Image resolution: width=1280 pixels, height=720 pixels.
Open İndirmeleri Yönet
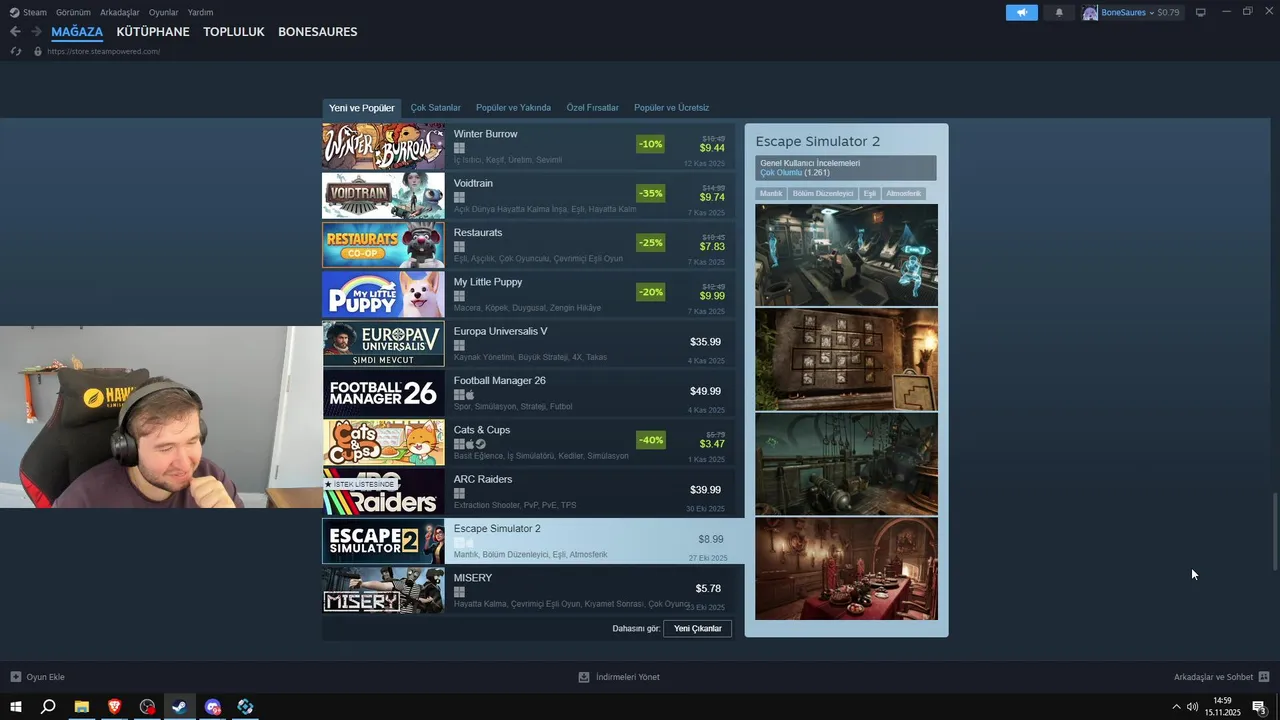(619, 677)
